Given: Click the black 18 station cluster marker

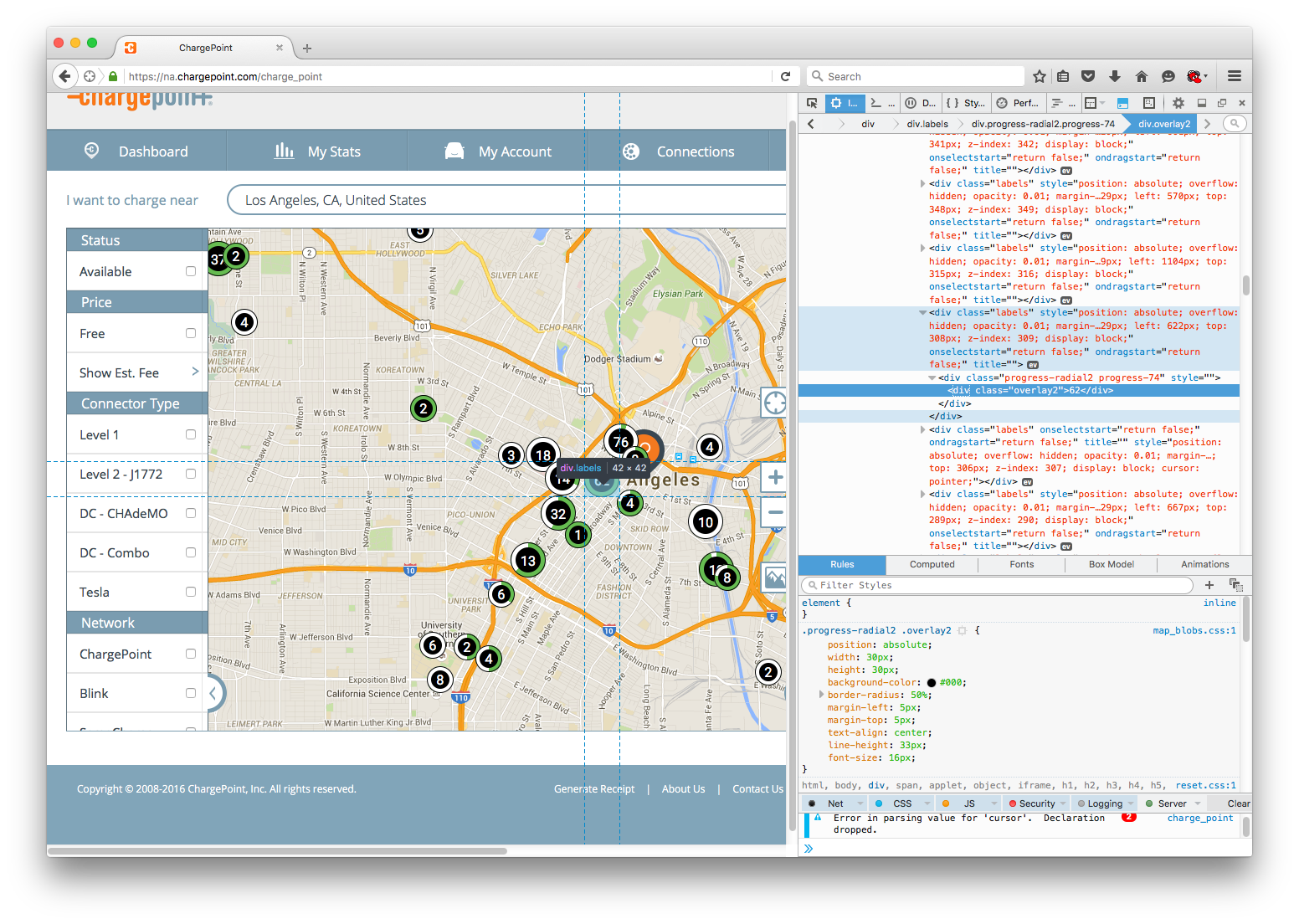Looking at the screenshot, I should click(x=543, y=455).
